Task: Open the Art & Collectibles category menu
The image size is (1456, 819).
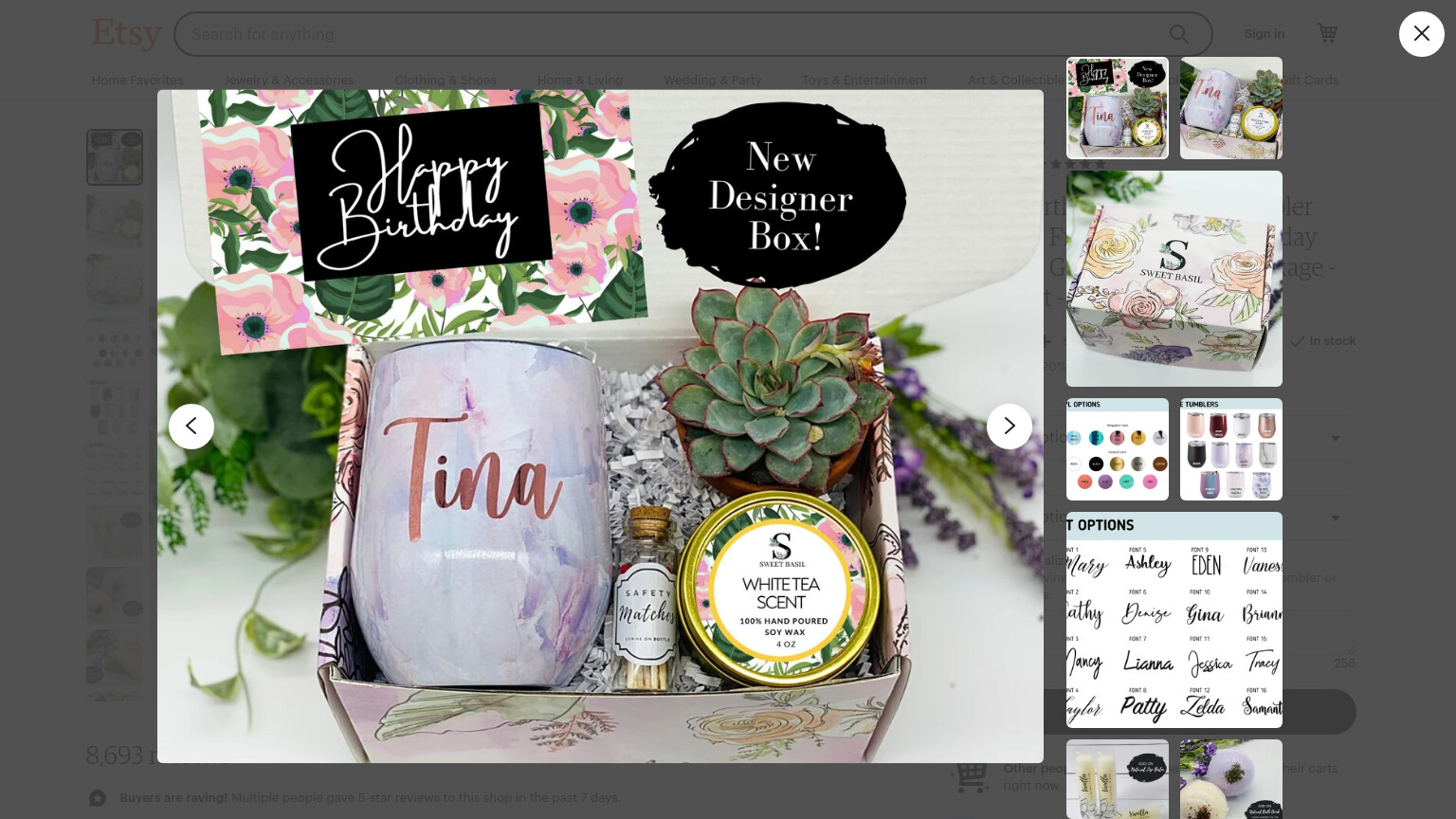Action: (1016, 81)
